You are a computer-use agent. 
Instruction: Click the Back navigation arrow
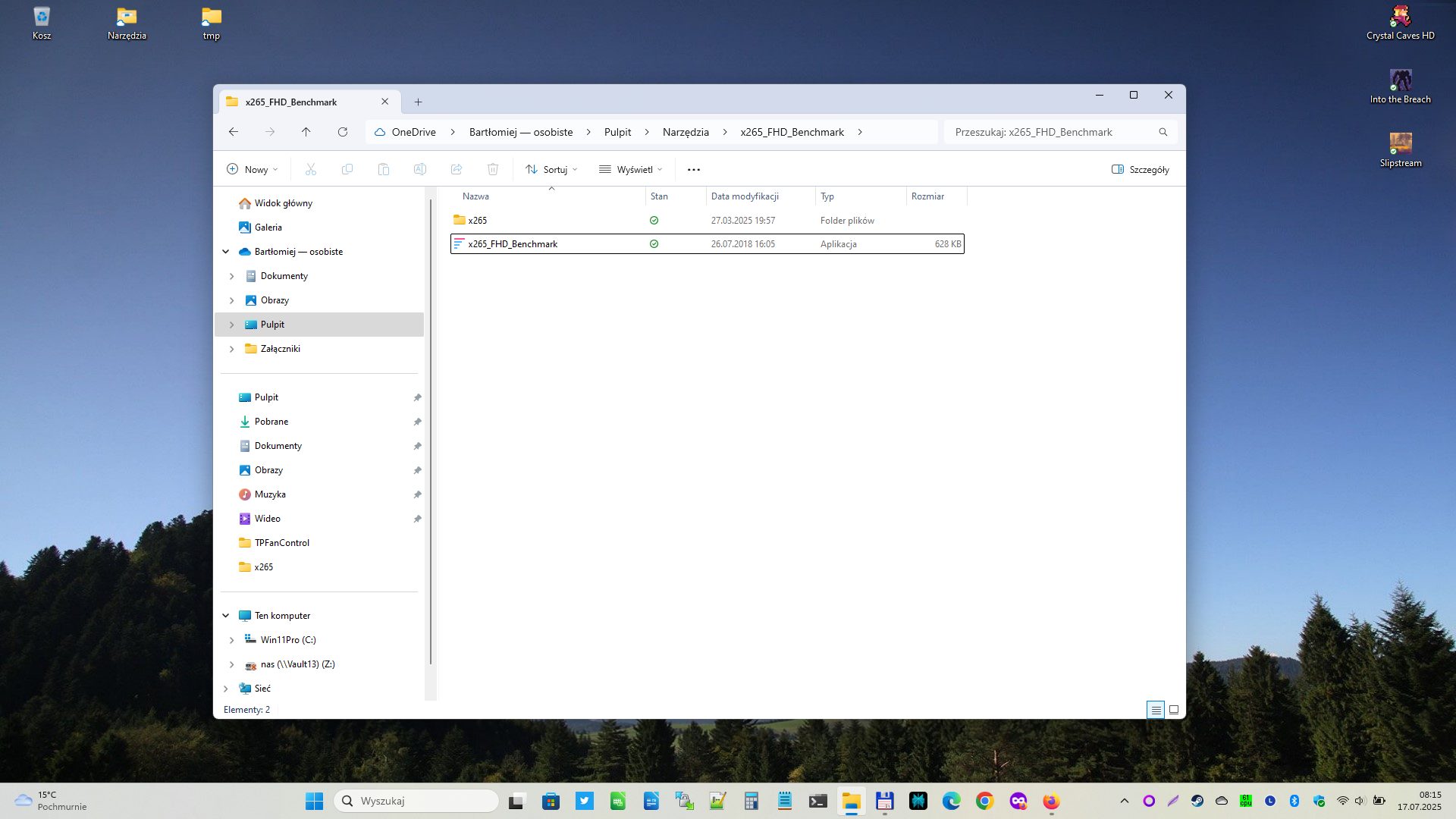[234, 132]
